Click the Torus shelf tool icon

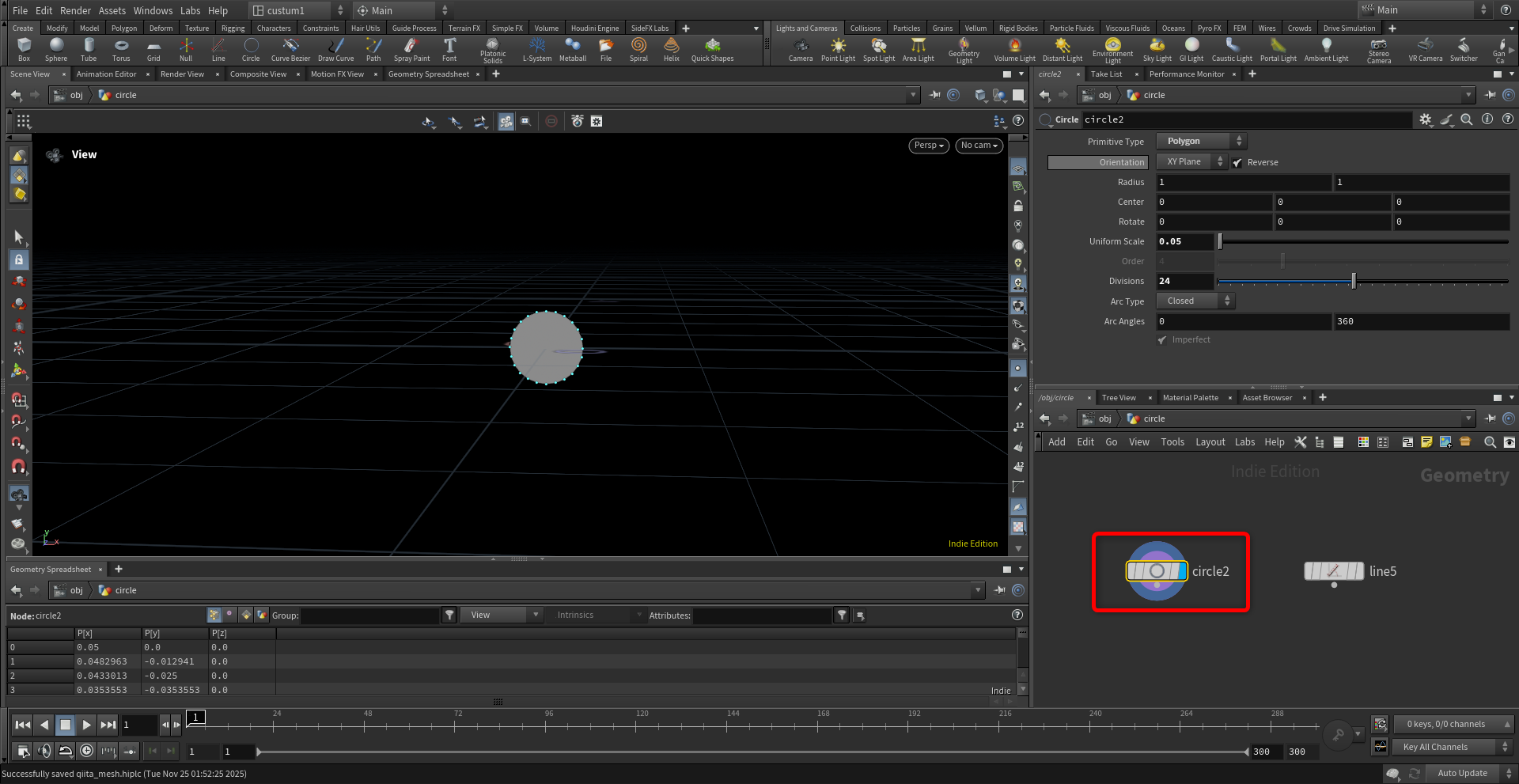click(x=121, y=47)
